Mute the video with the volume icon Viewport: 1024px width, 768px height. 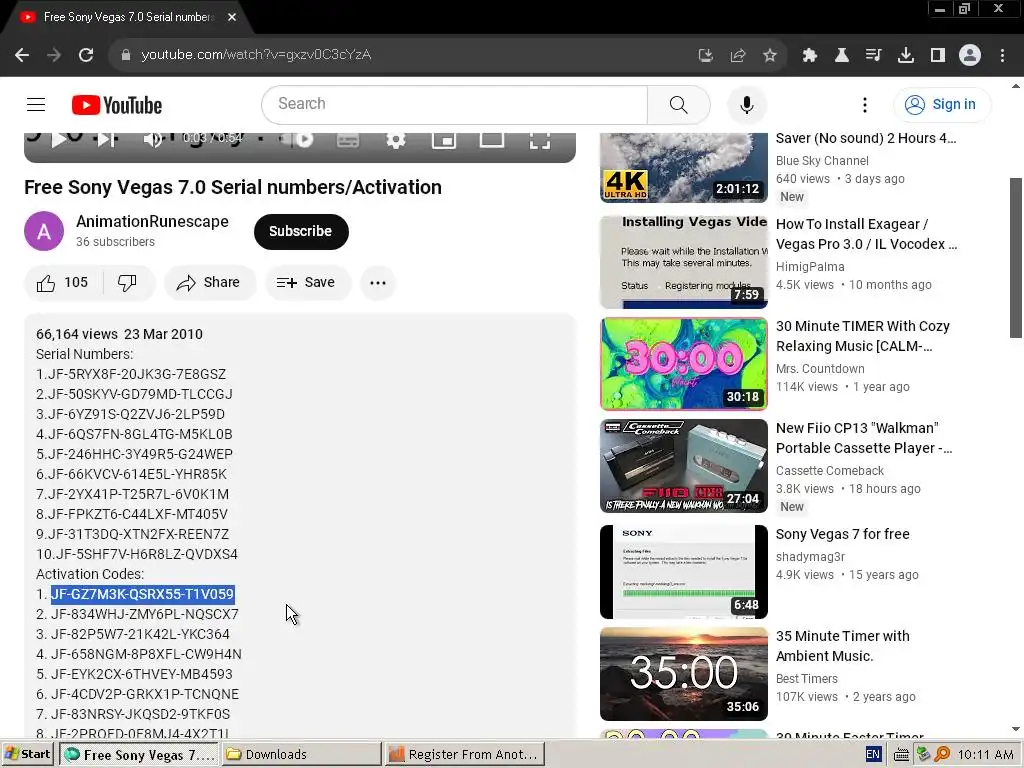click(153, 139)
